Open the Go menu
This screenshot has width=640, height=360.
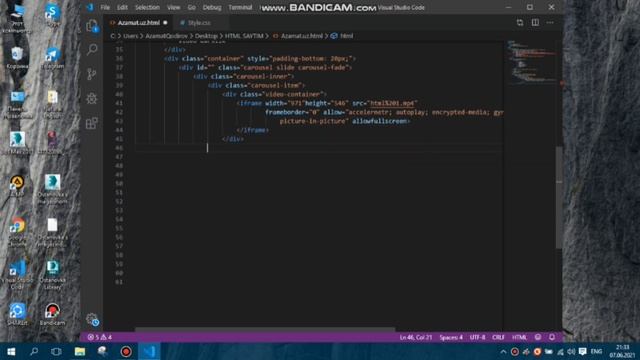(x=191, y=7)
